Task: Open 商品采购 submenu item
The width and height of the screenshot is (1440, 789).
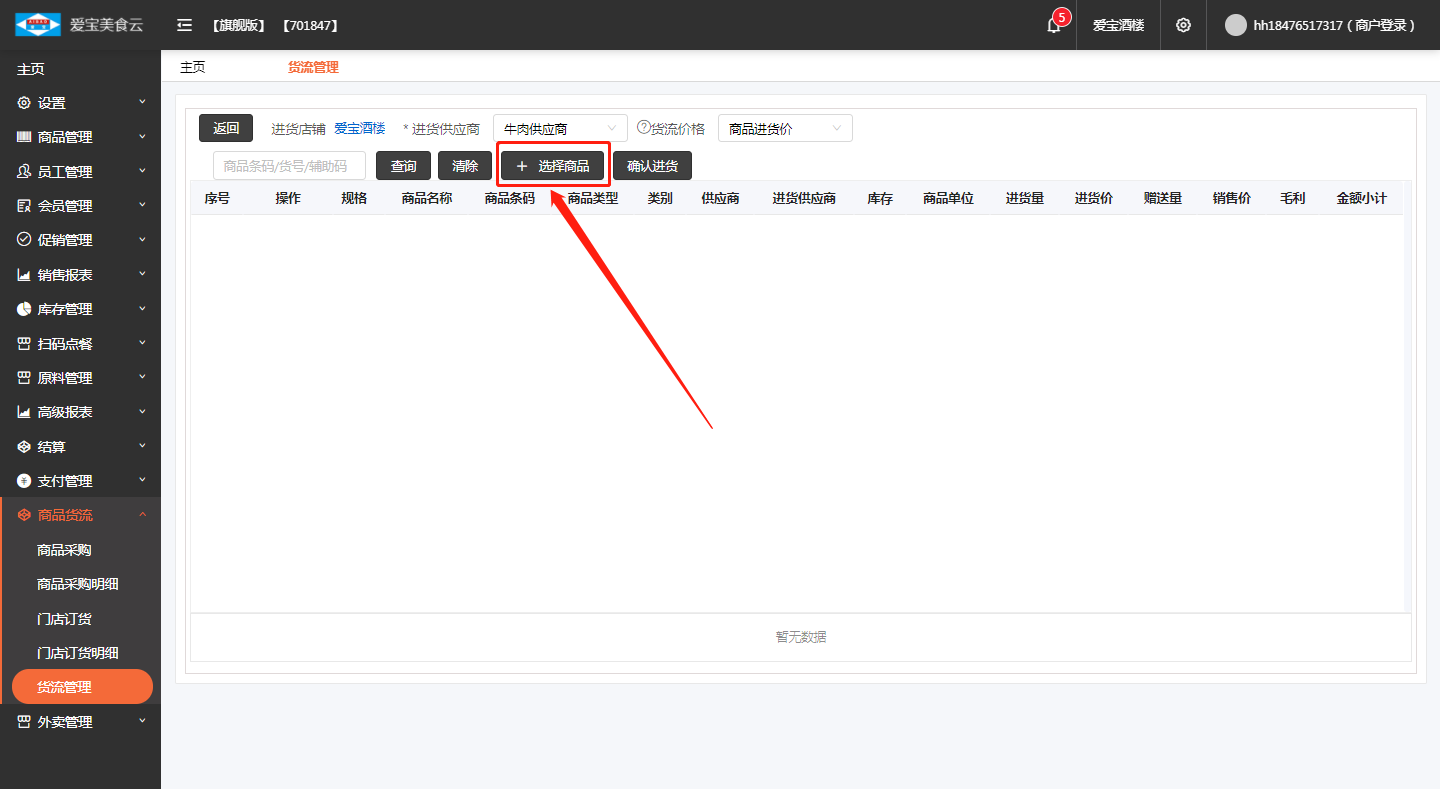Action: 64,550
